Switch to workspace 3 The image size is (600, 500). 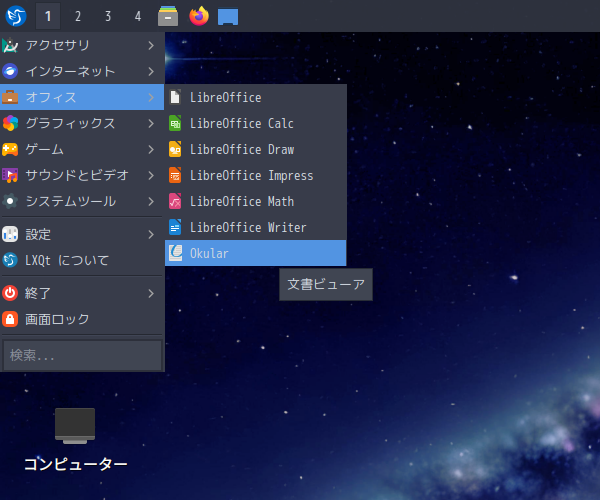click(108, 16)
